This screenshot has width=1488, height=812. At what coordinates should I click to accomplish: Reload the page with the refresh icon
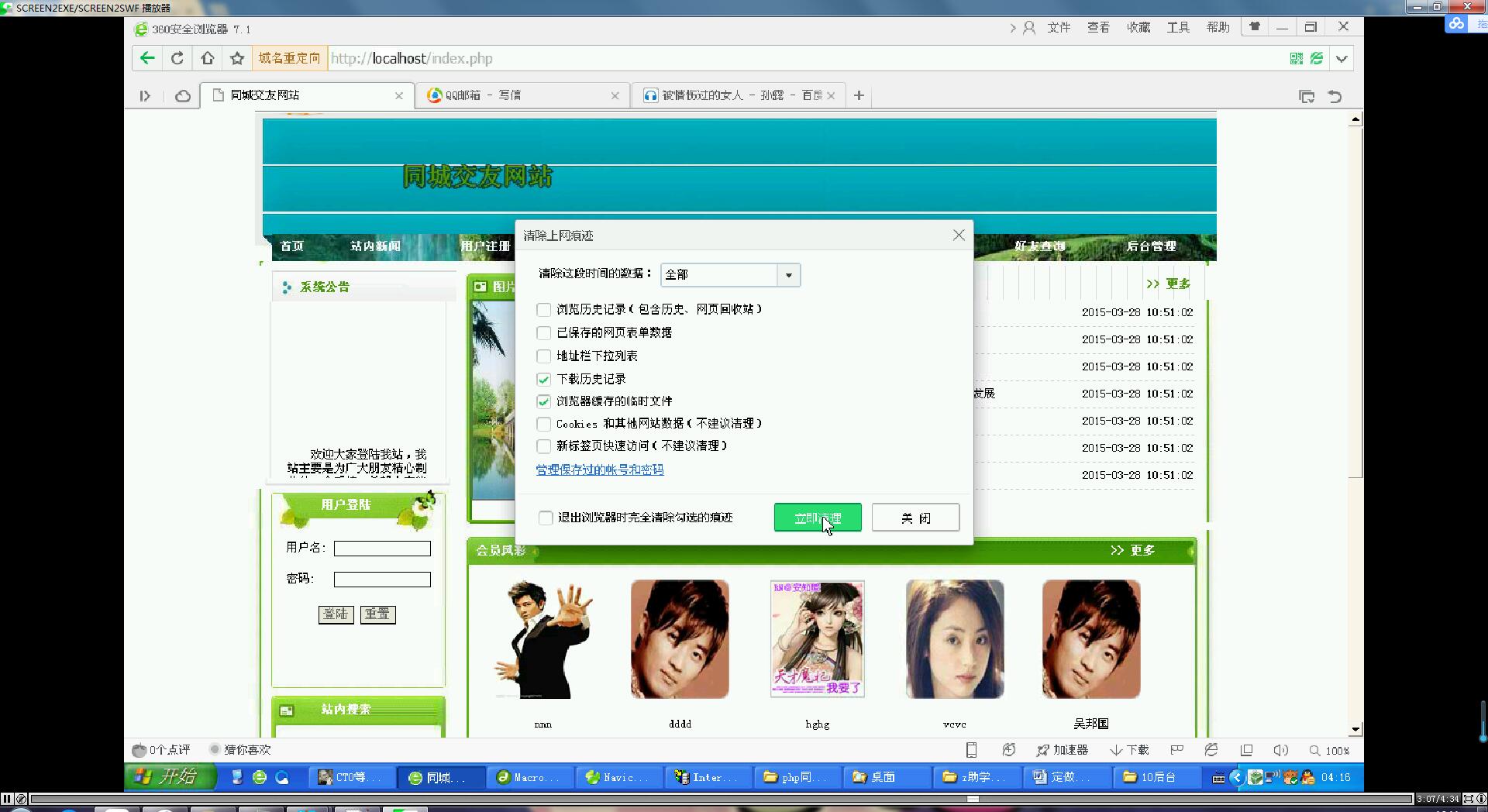(177, 58)
